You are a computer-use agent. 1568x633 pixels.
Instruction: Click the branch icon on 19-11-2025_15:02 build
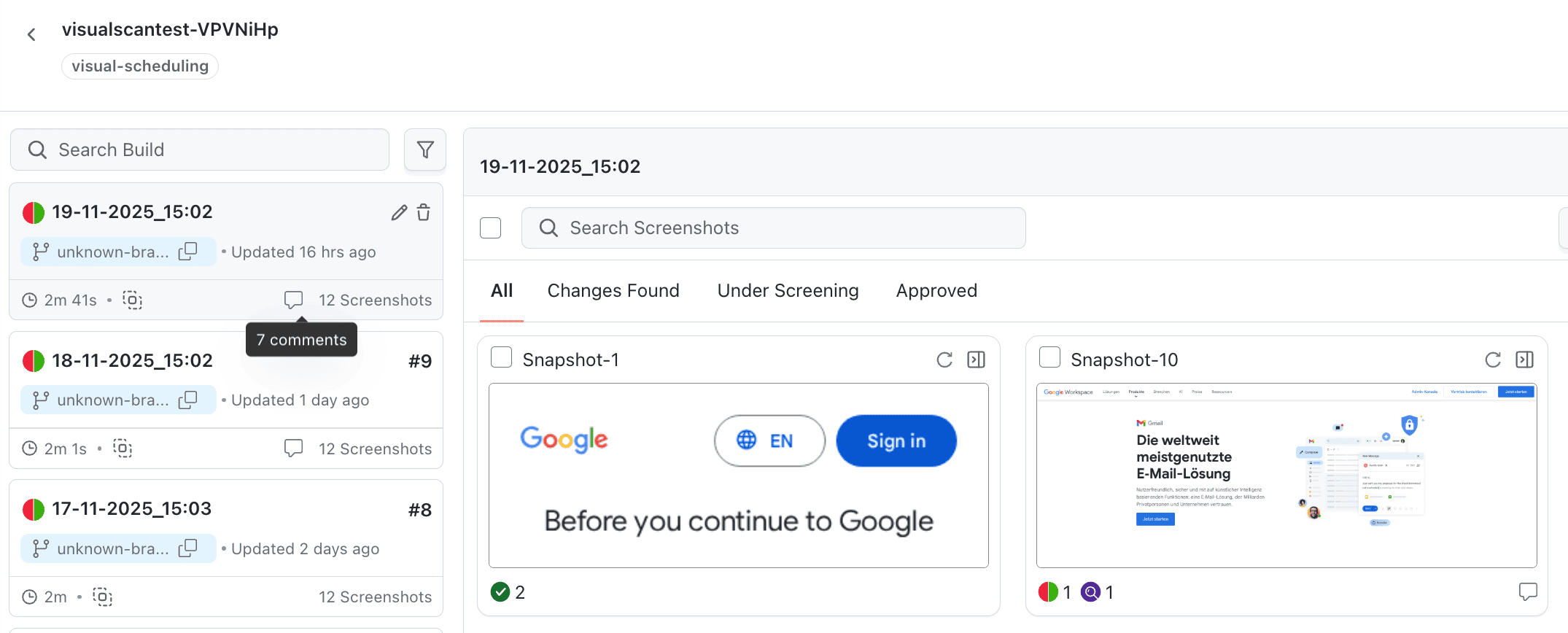(41, 252)
